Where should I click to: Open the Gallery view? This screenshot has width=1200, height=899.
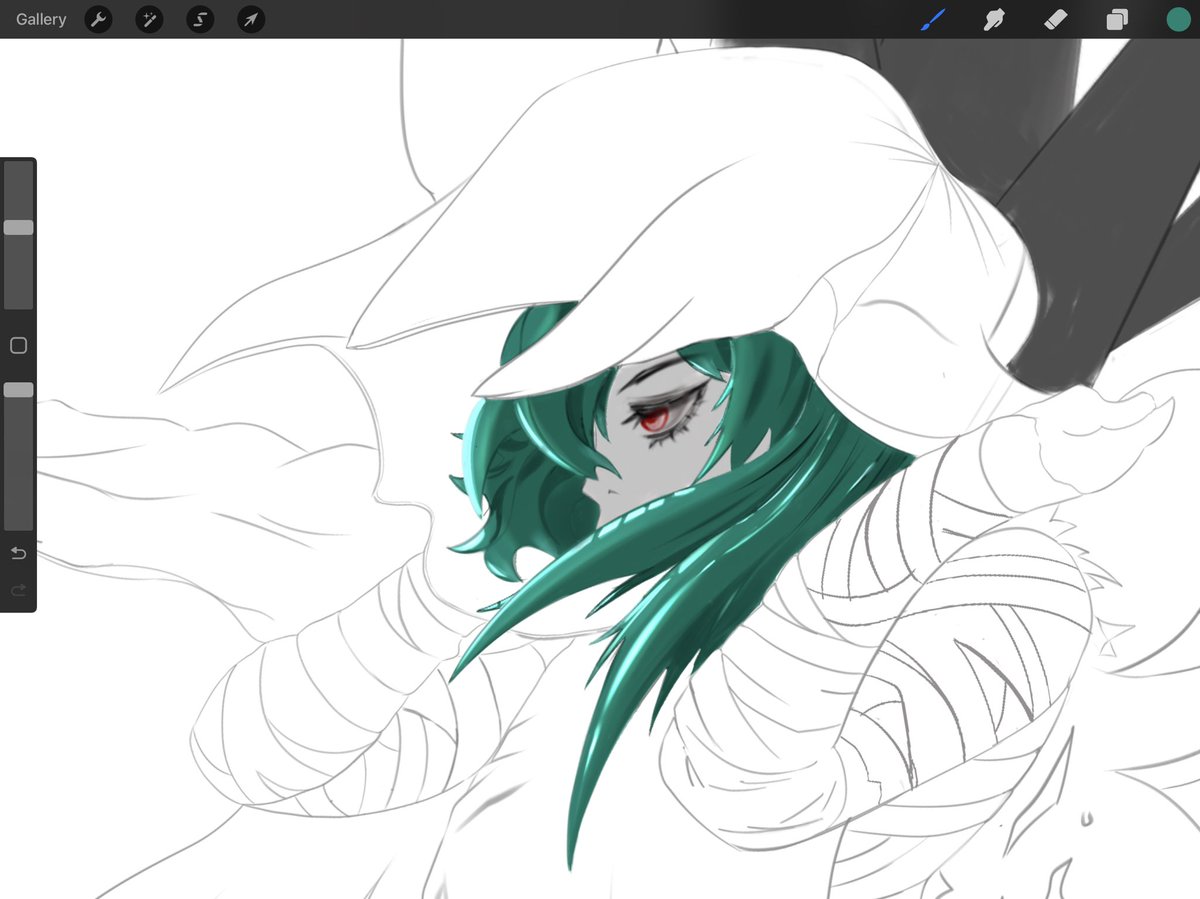point(41,19)
